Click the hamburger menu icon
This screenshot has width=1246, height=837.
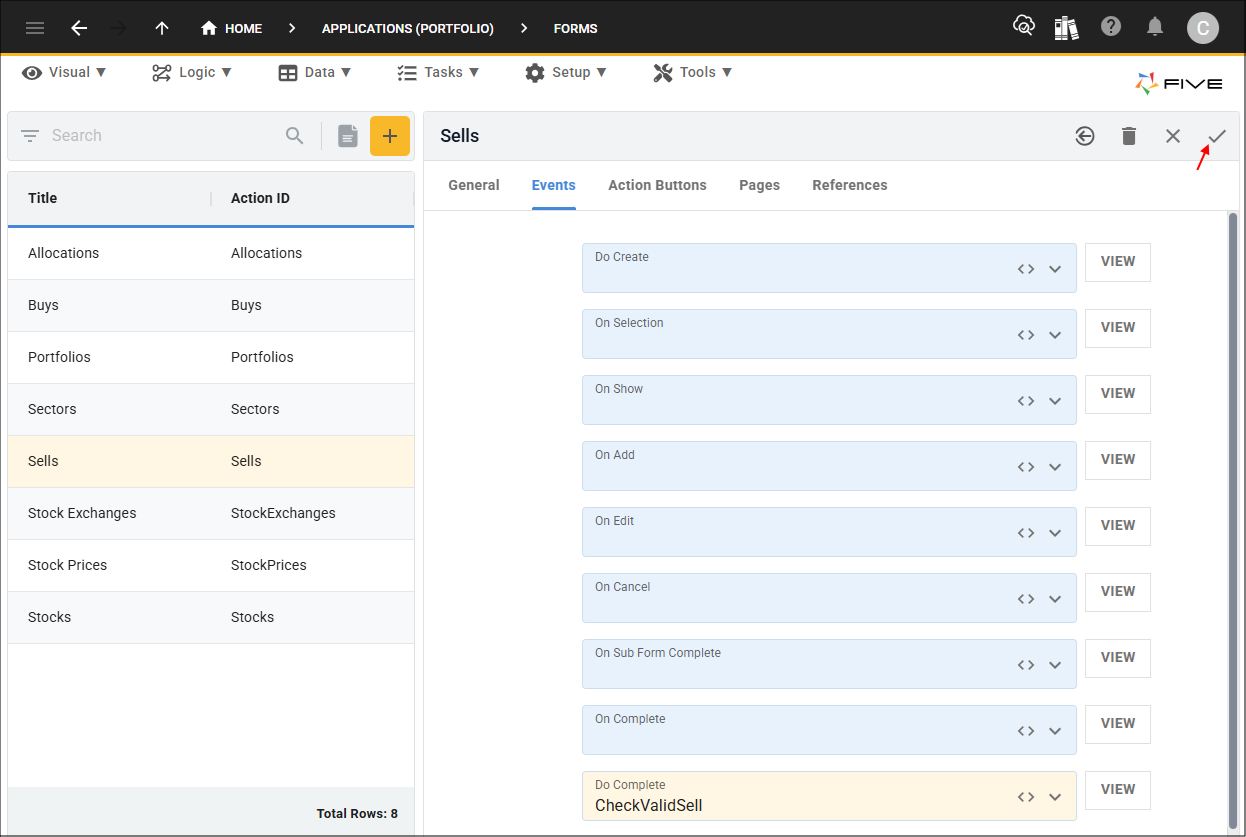[x=35, y=28]
